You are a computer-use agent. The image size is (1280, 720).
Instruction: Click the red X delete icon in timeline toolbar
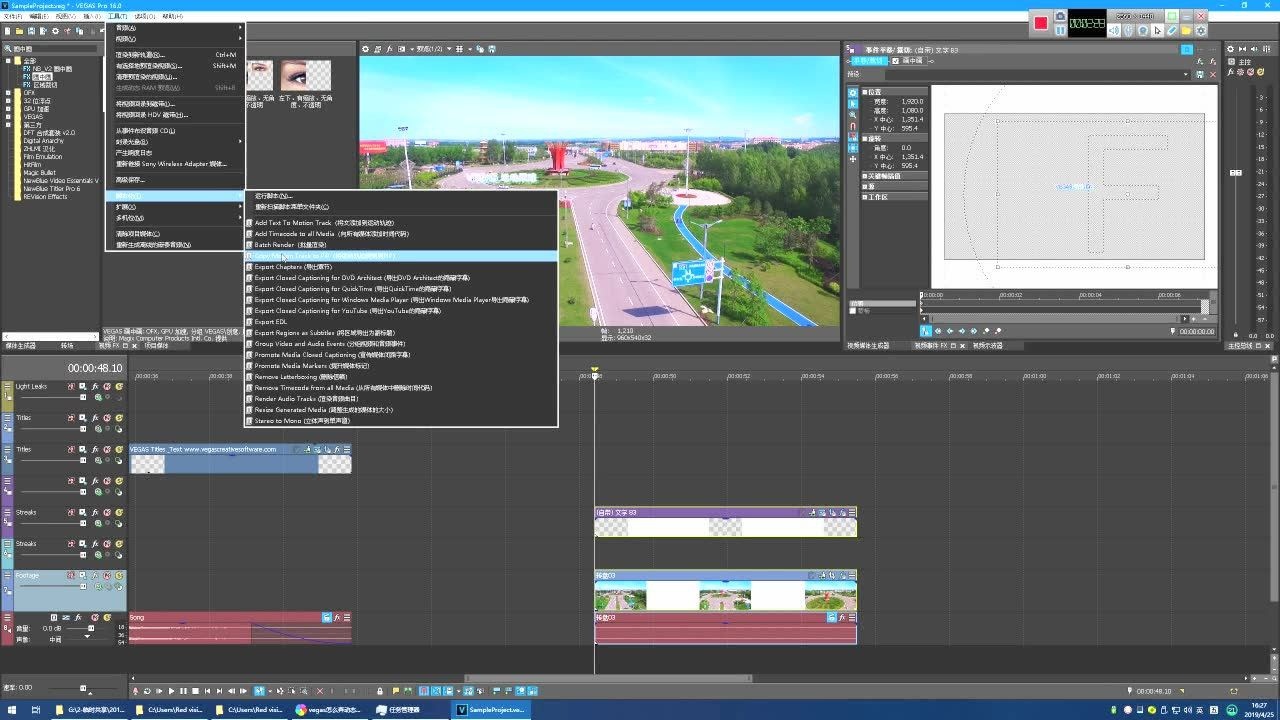(320, 691)
